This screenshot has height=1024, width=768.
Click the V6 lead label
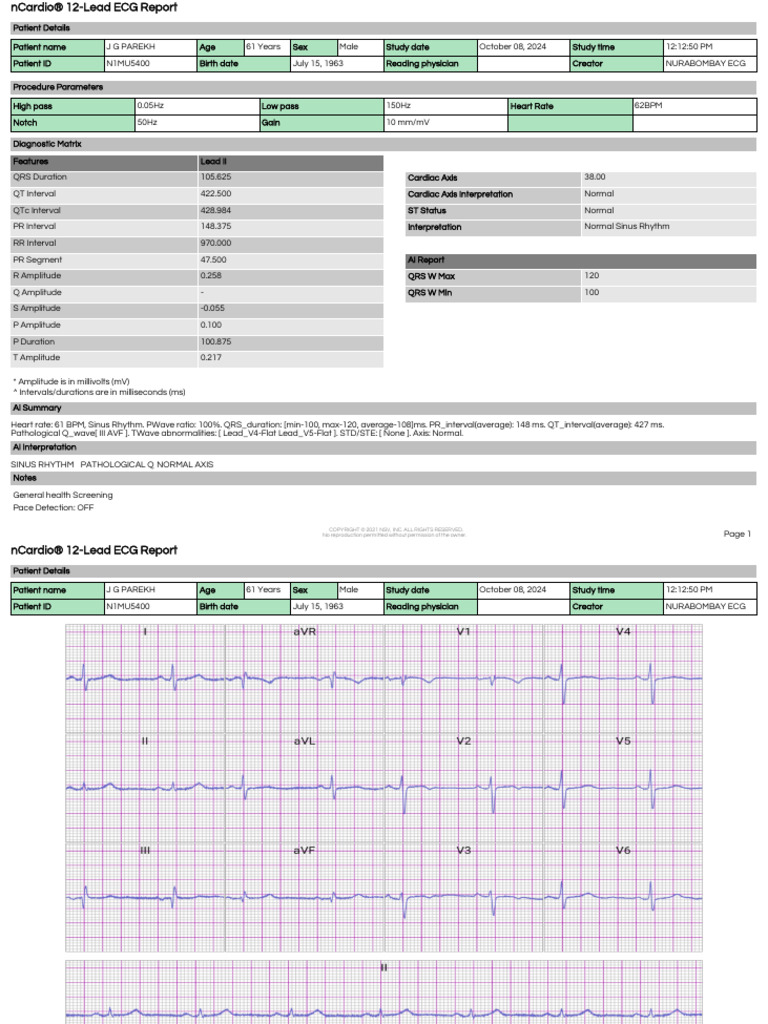click(x=623, y=850)
